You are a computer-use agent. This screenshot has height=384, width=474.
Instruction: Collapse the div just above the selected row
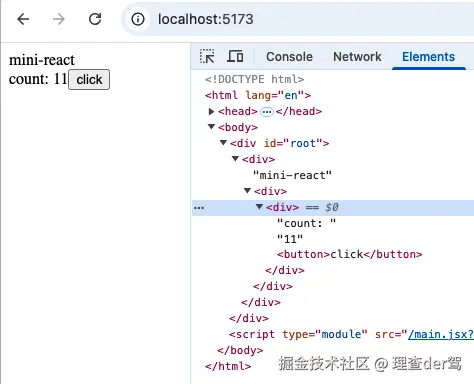tap(247, 191)
